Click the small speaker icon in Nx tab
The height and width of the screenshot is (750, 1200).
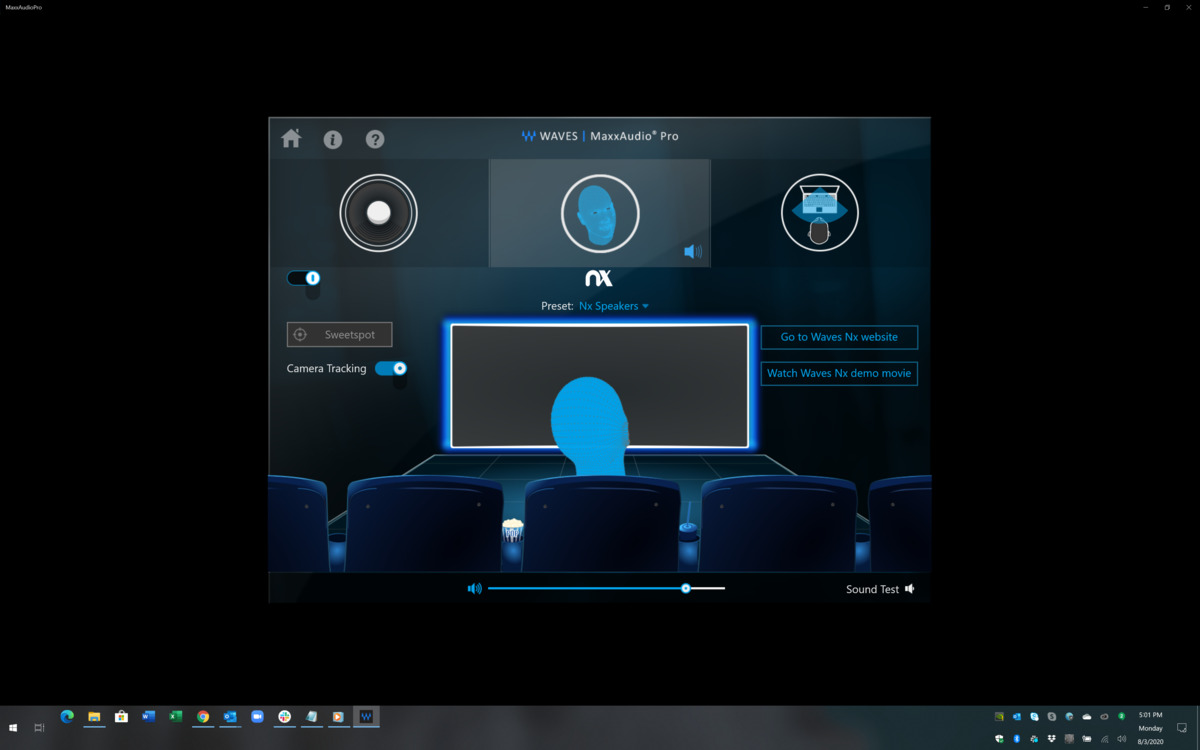(693, 252)
